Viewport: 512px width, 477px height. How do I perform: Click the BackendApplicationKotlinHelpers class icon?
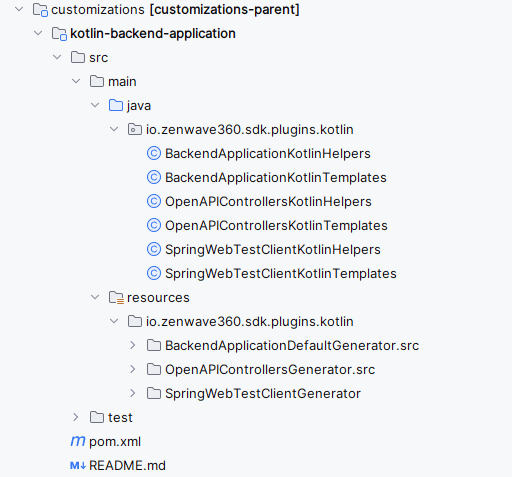(154, 153)
